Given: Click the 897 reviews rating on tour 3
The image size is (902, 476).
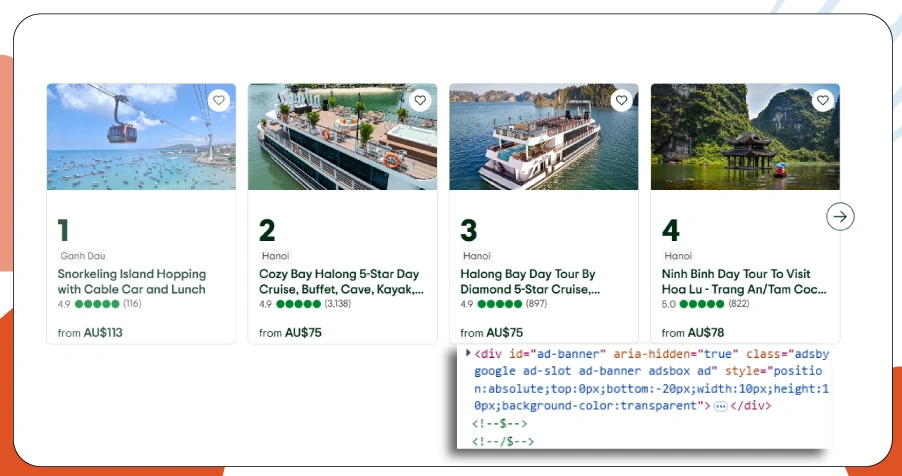Looking at the screenshot, I should click(507, 304).
